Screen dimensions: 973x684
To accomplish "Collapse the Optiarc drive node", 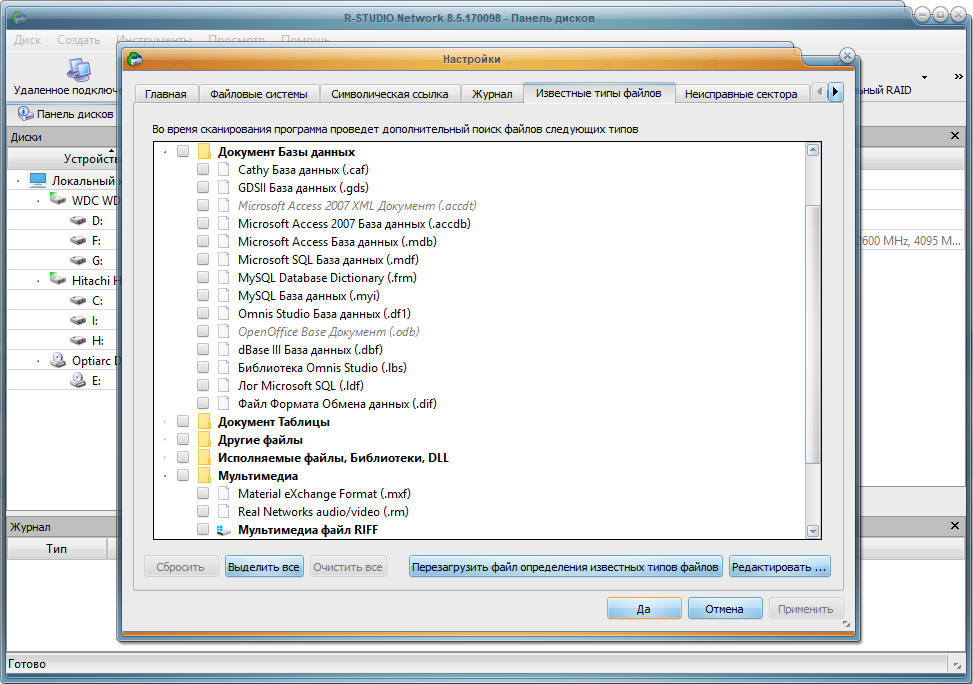I will click(37, 361).
